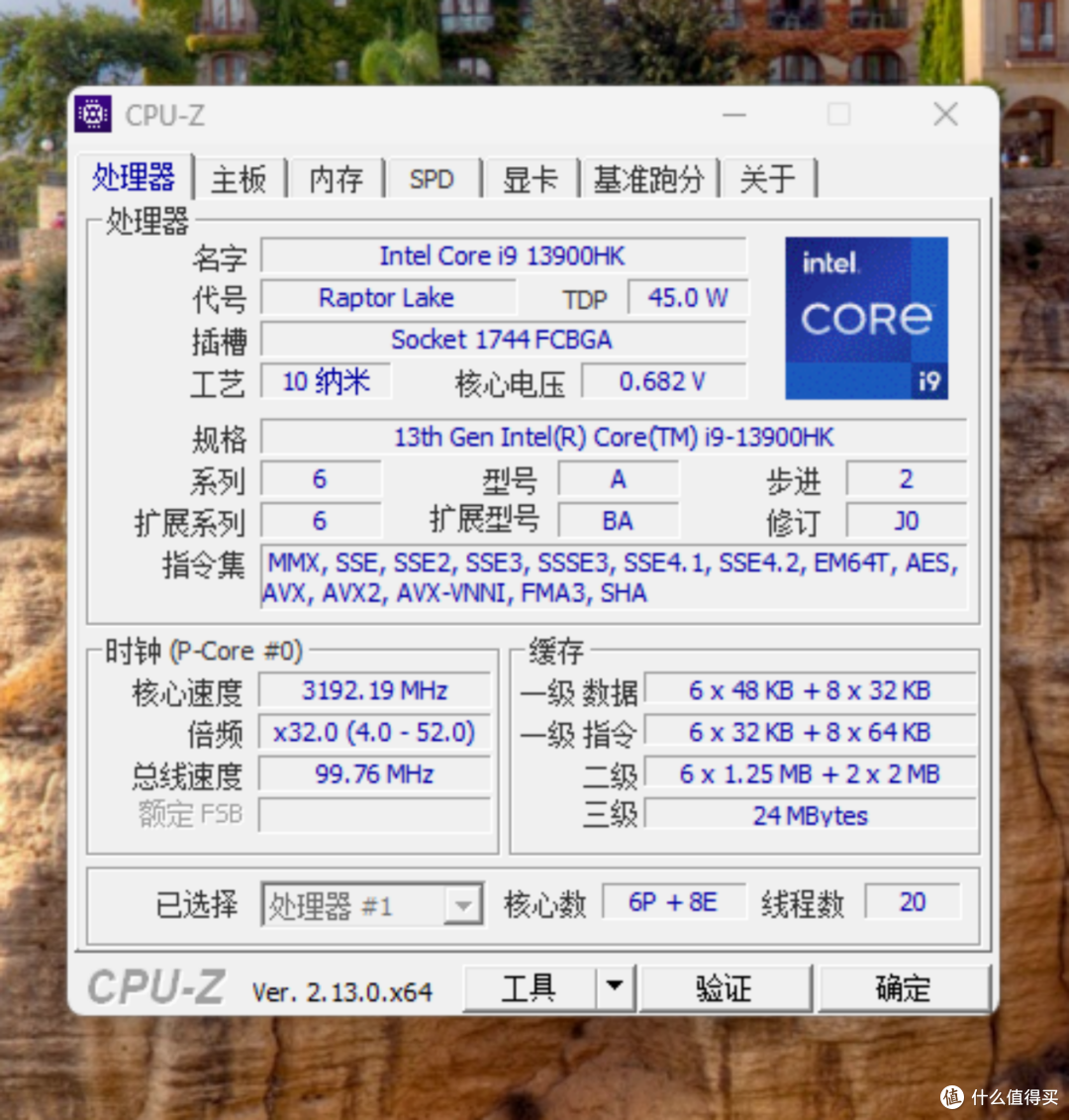Switch to the 内存 tab
Image resolution: width=1069 pixels, height=1120 pixels.
(336, 178)
